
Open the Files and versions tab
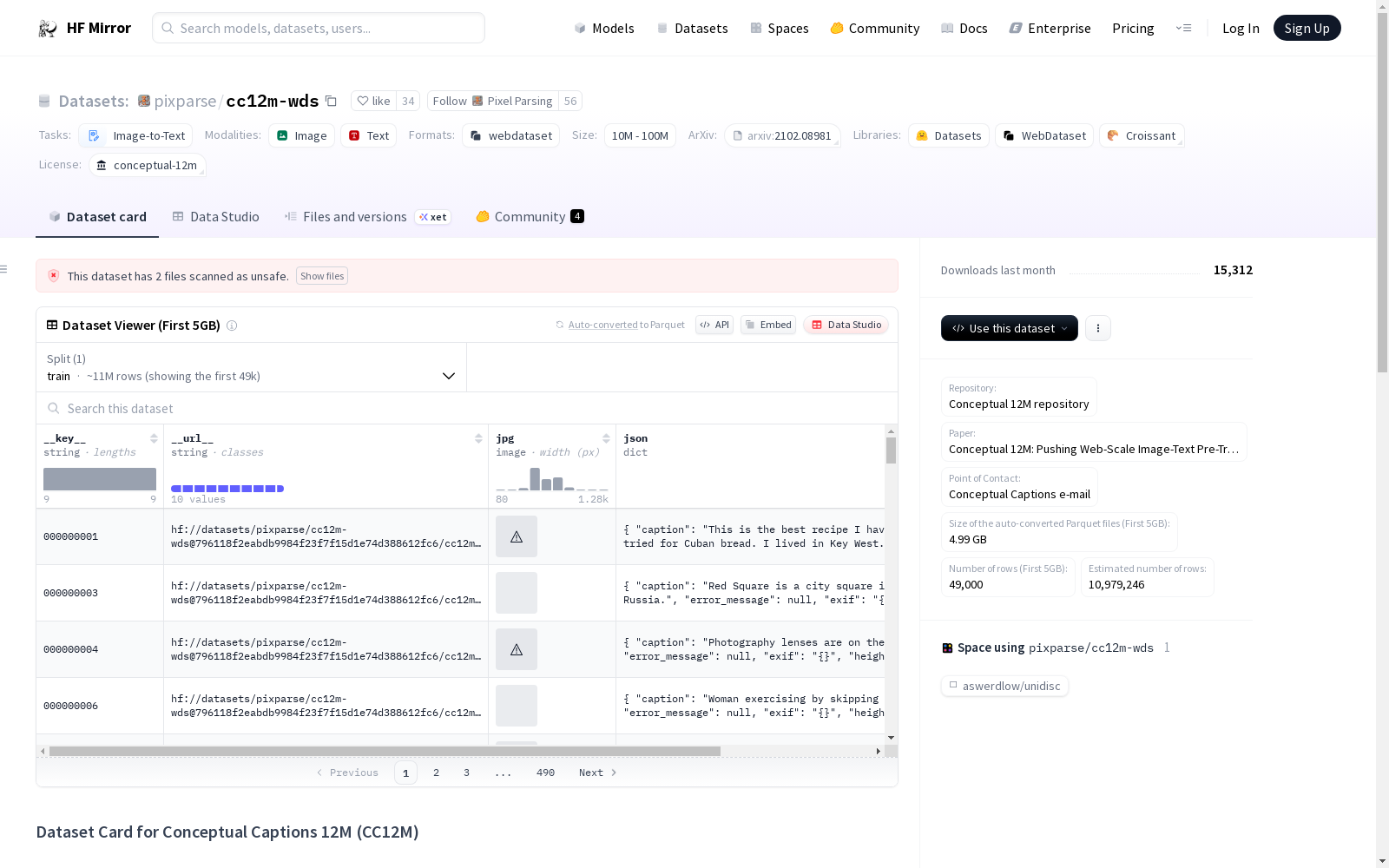[x=367, y=217]
